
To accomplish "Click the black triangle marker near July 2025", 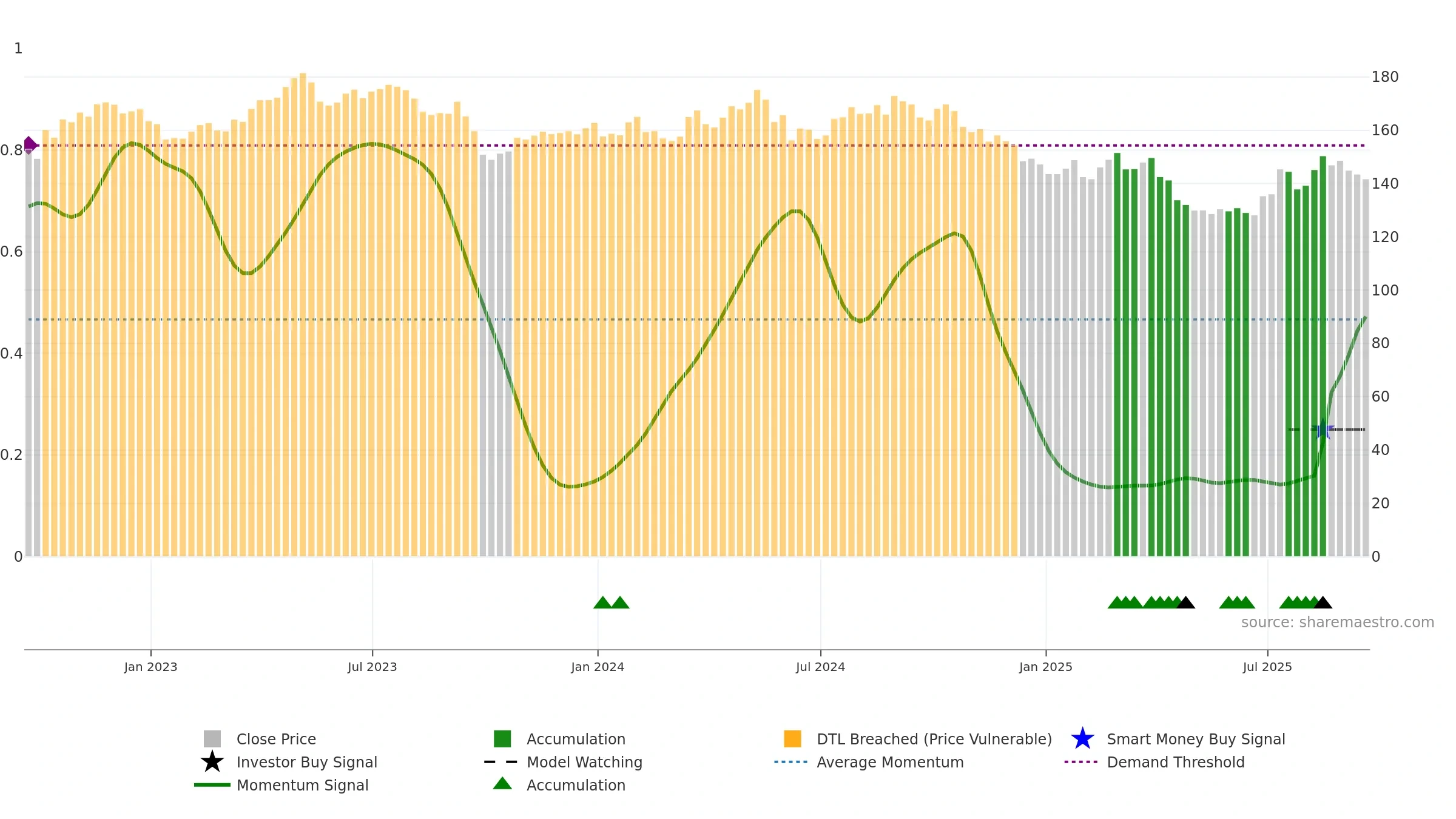I will pos(1323,602).
